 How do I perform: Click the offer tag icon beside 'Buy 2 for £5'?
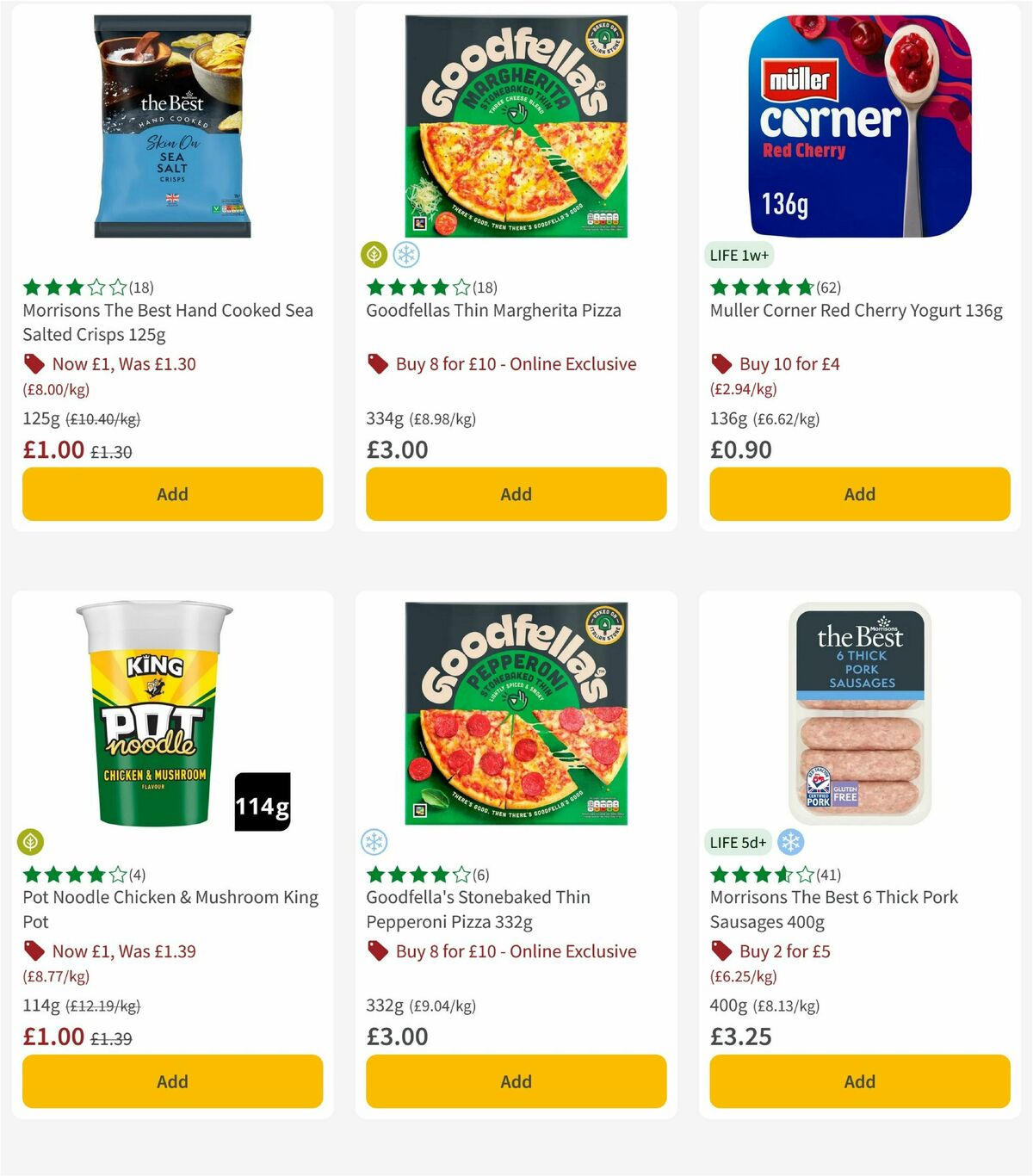click(721, 951)
